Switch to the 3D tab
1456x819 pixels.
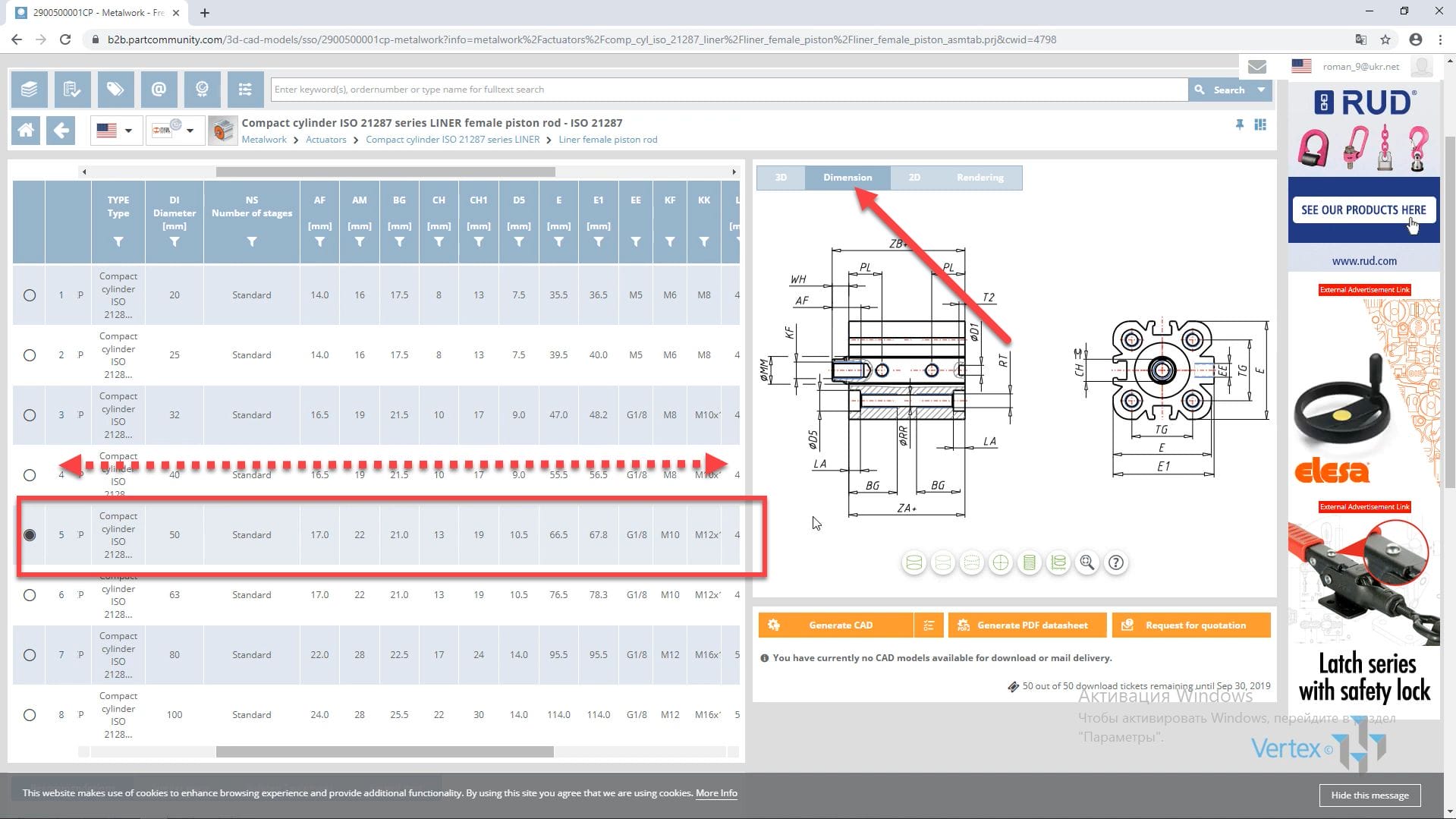pos(781,178)
